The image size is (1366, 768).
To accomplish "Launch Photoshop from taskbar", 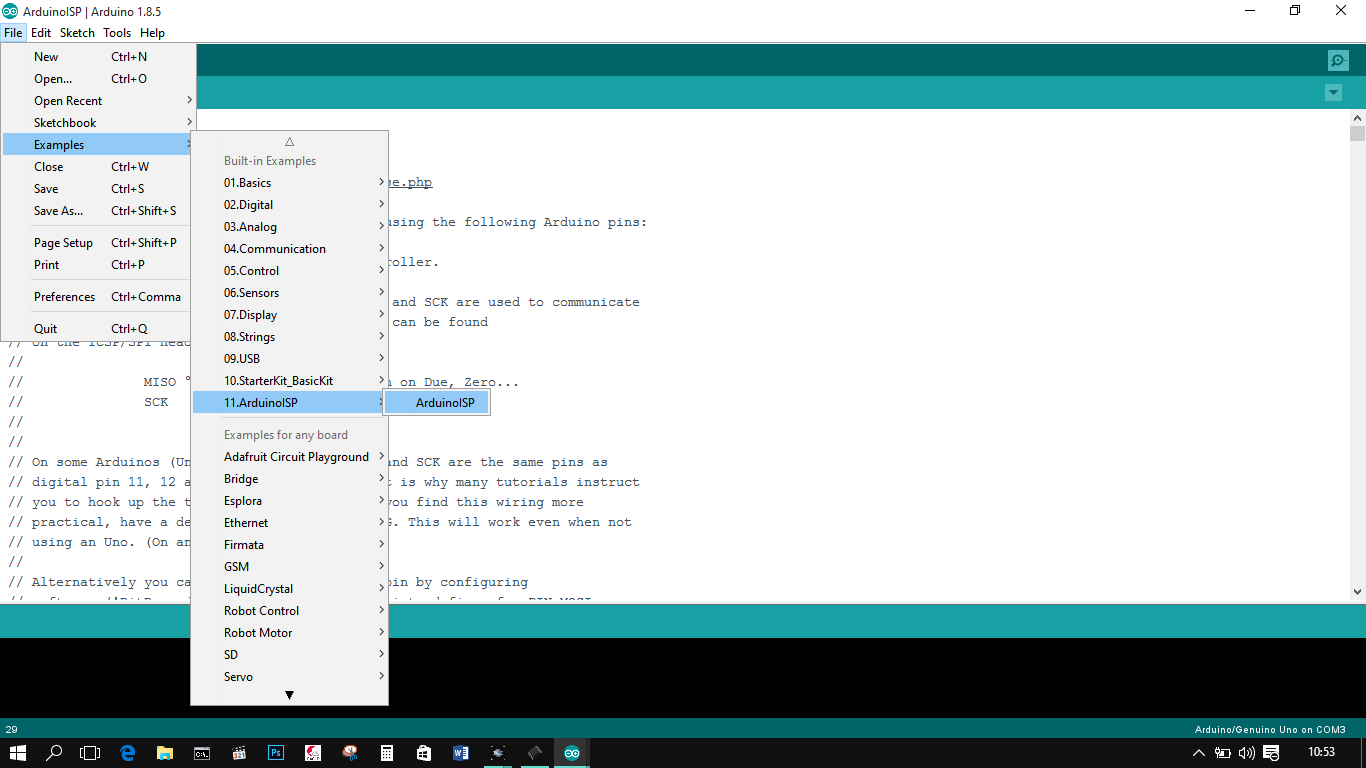I will tap(276, 752).
